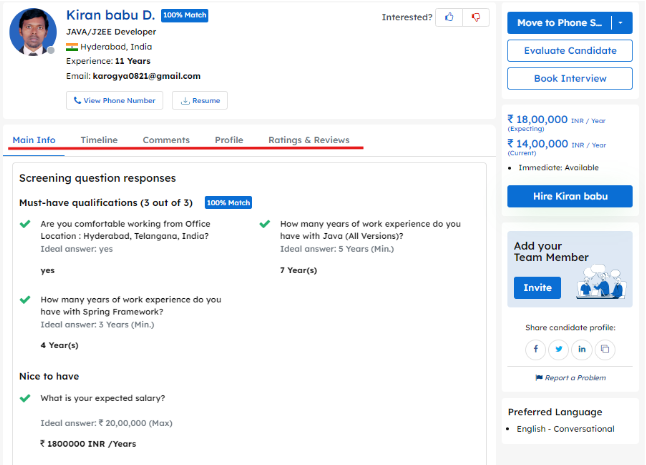
Task: Click the Move to Phone Screen button
Action: 559,22
